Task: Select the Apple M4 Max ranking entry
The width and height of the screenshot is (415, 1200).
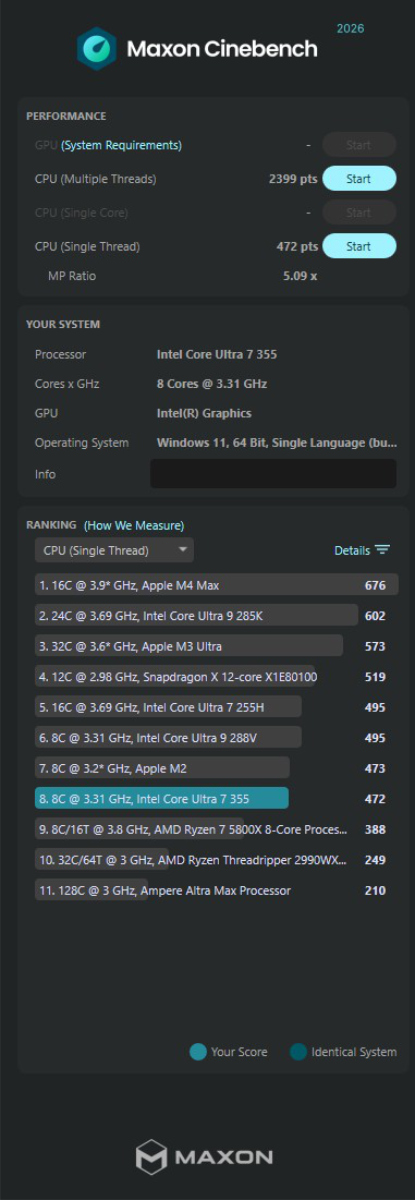Action: click(x=217, y=585)
